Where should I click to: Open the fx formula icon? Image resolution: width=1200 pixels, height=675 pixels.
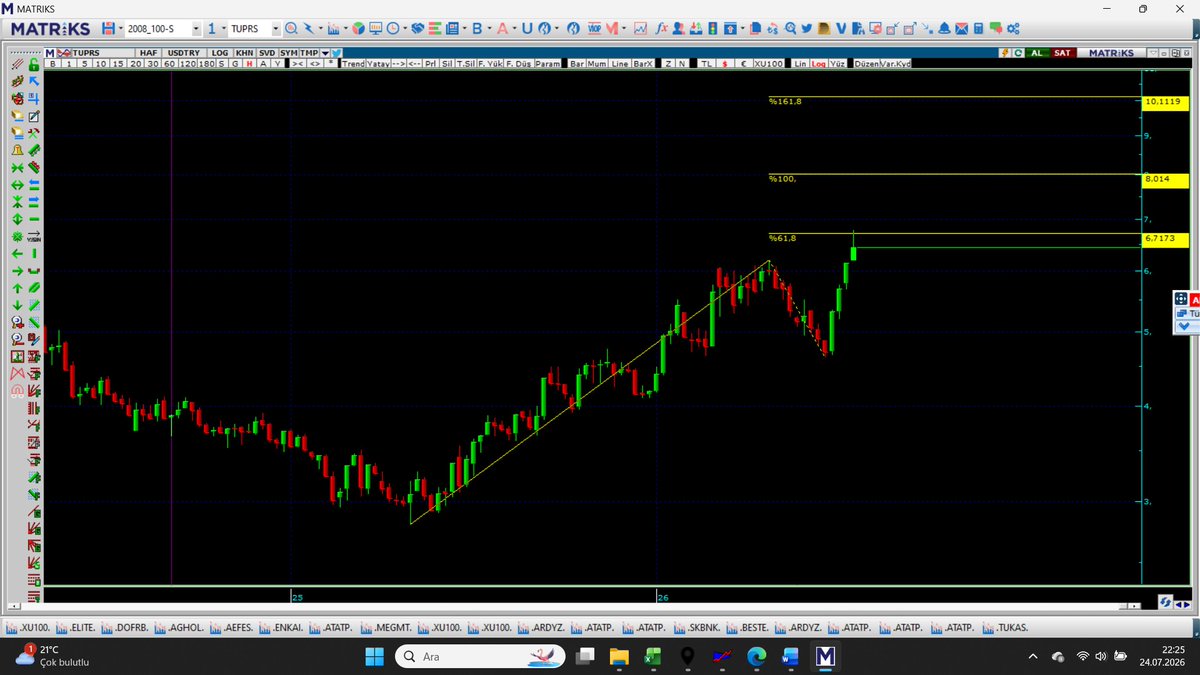pos(661,29)
